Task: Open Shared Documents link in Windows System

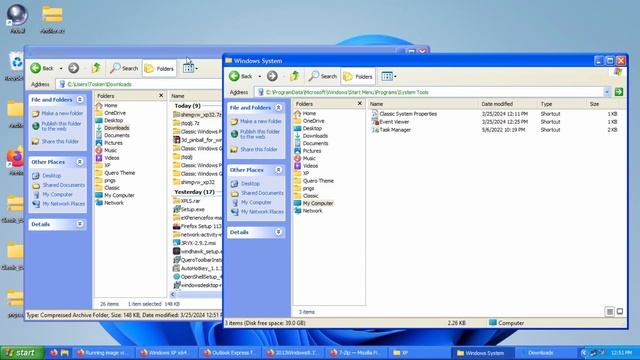Action: (x=262, y=193)
